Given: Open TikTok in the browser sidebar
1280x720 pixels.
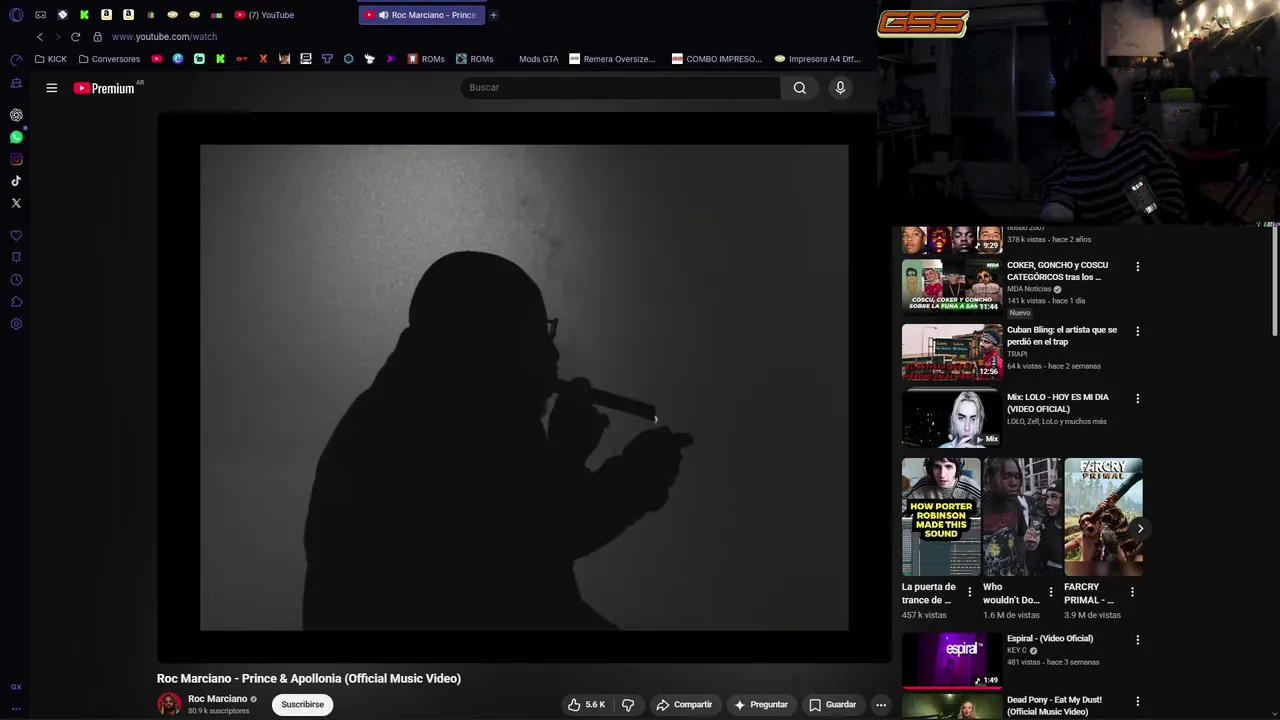Looking at the screenshot, I should click(x=16, y=181).
